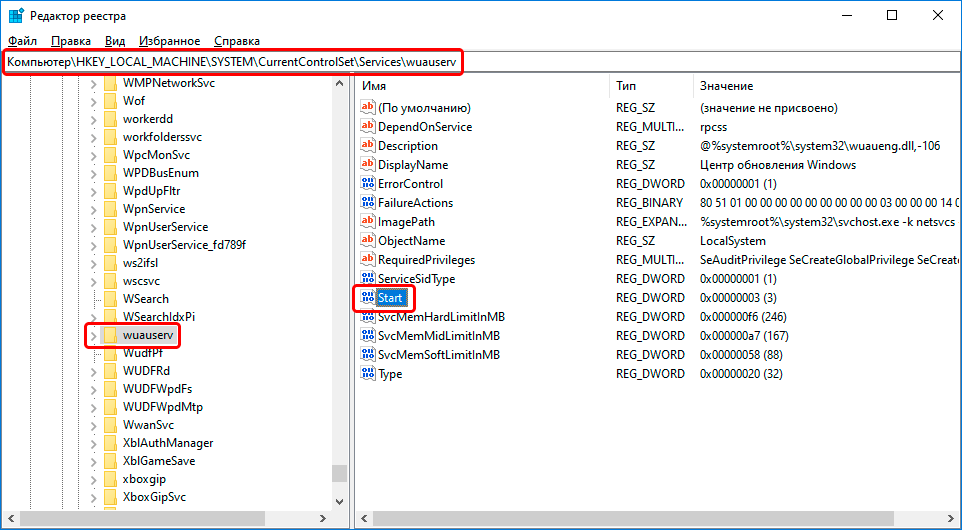Click the value 0x000000f6 (246)
The image size is (962, 530).
pos(743,317)
